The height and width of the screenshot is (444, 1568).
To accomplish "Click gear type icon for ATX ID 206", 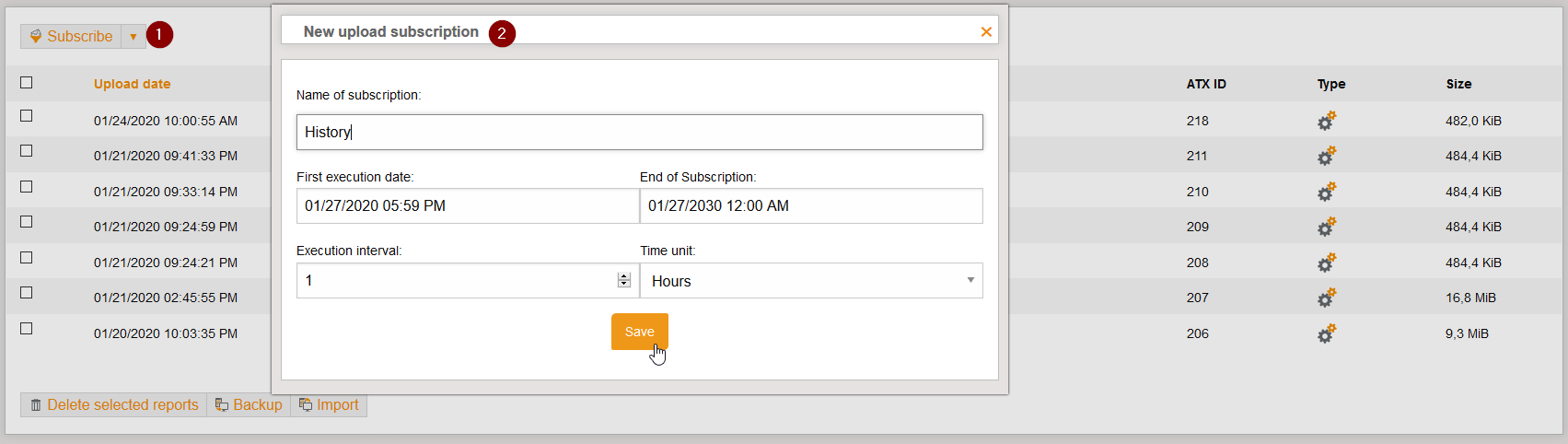I will tap(1326, 333).
